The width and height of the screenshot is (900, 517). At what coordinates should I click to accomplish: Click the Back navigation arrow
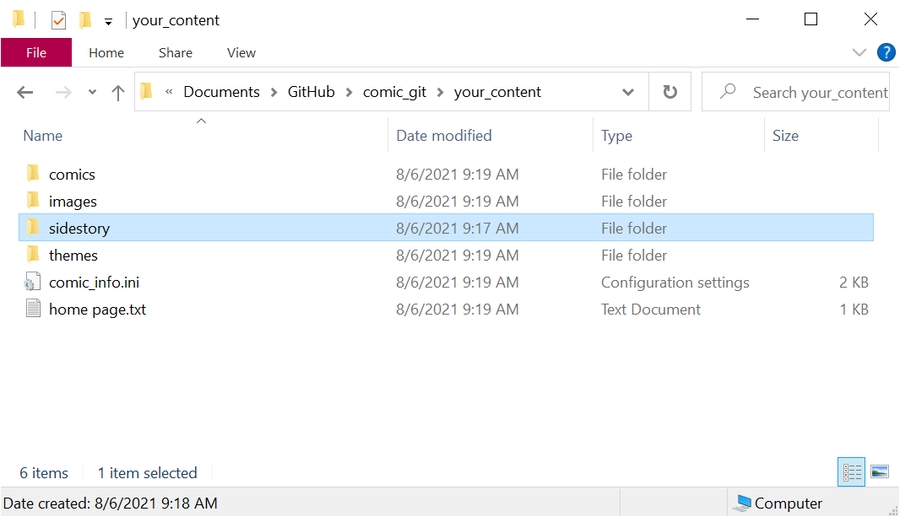[x=25, y=92]
